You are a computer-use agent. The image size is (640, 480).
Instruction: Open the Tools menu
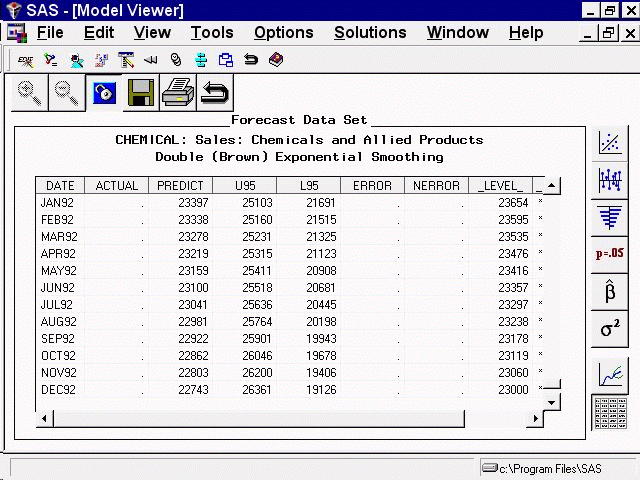(x=212, y=33)
